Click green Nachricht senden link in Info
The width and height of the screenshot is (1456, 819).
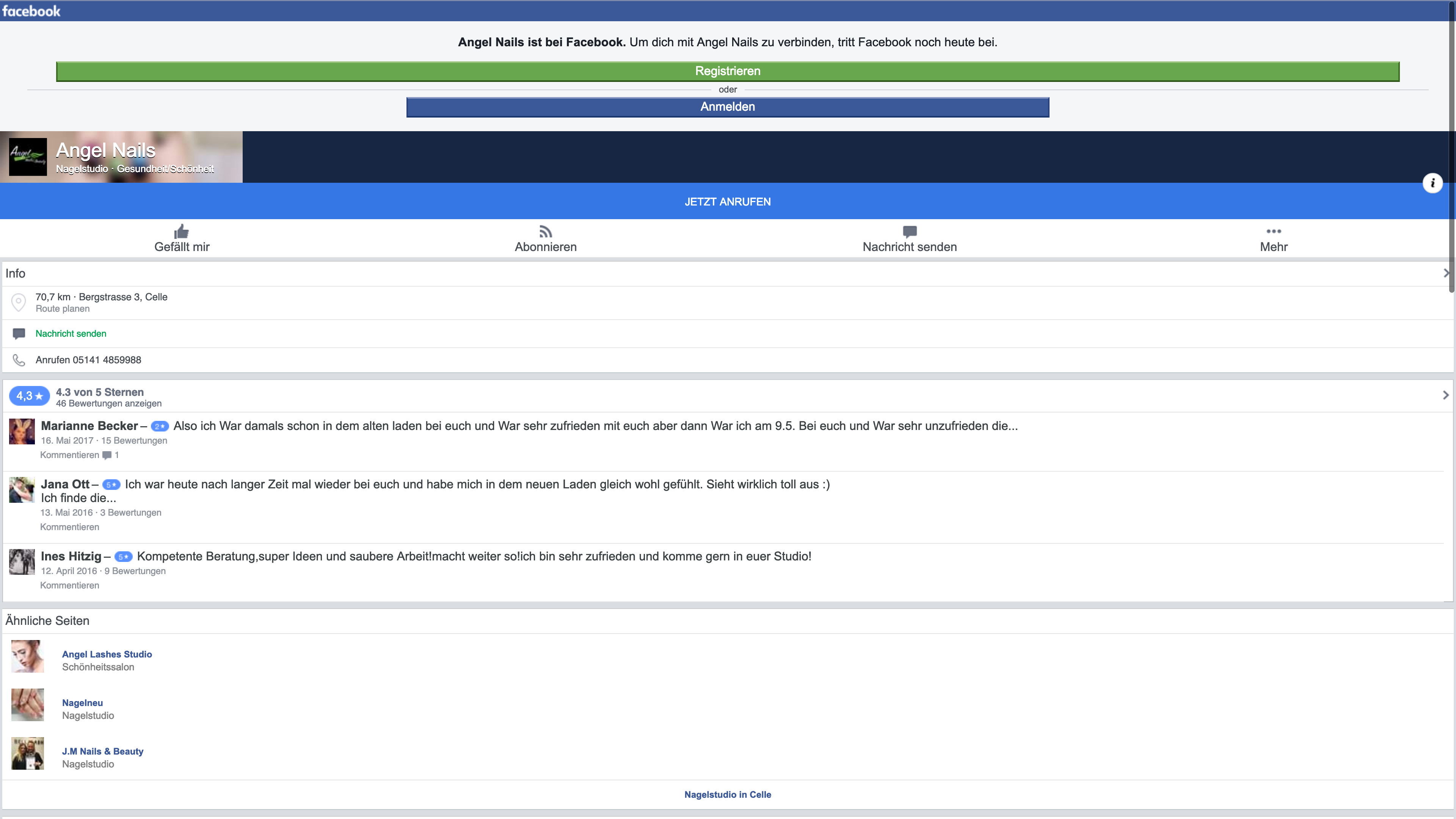pyautogui.click(x=71, y=334)
